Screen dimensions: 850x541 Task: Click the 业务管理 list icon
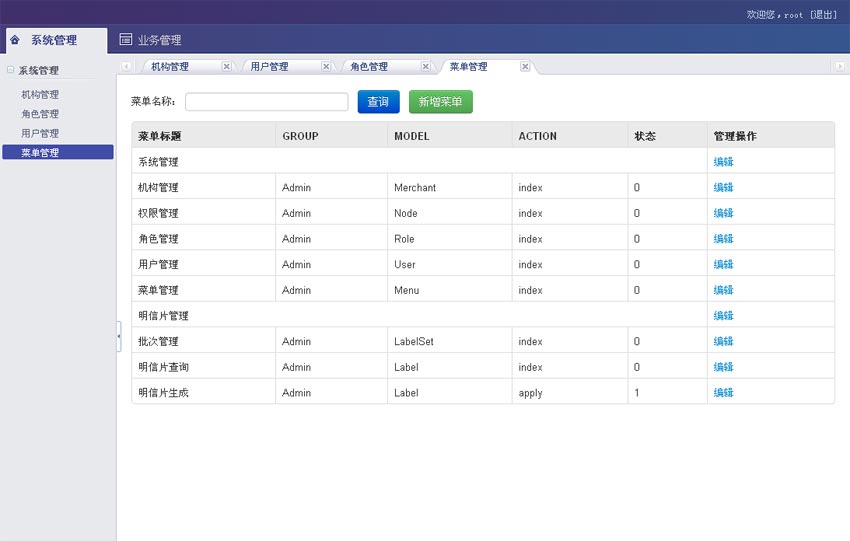(x=126, y=40)
